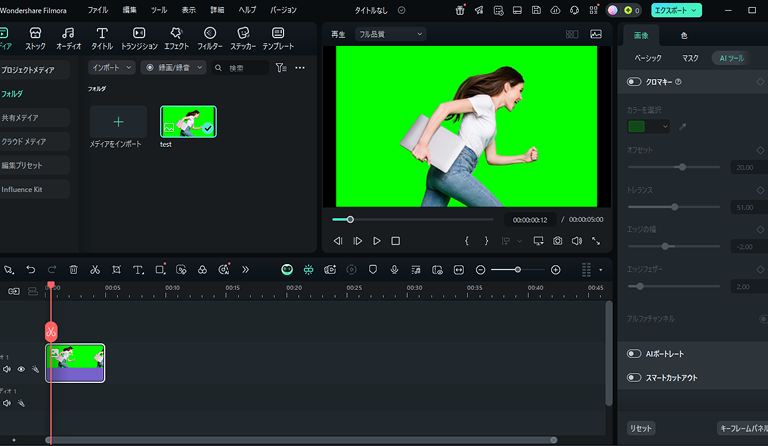Click the microphone voiceover icon

click(x=394, y=270)
